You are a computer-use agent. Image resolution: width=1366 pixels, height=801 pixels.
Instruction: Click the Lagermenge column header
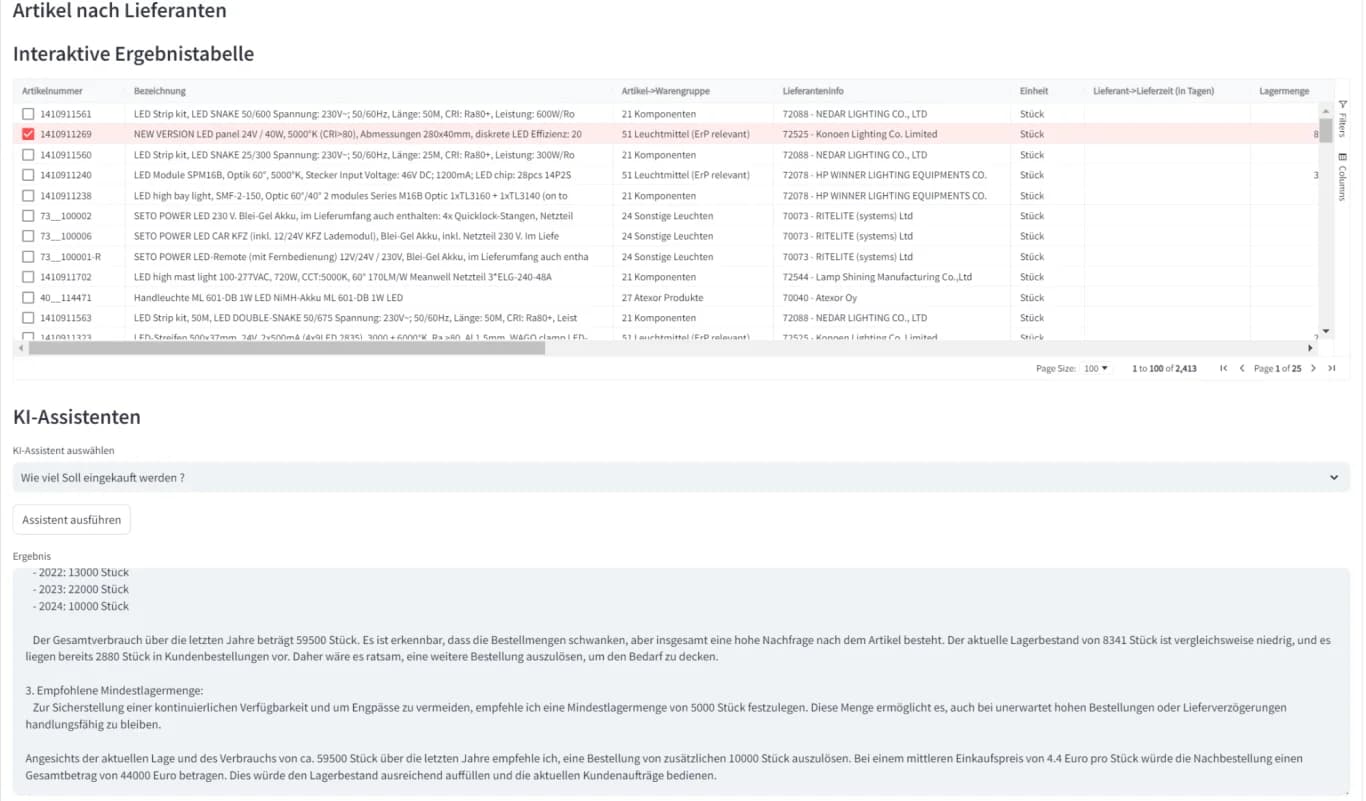(x=1283, y=91)
